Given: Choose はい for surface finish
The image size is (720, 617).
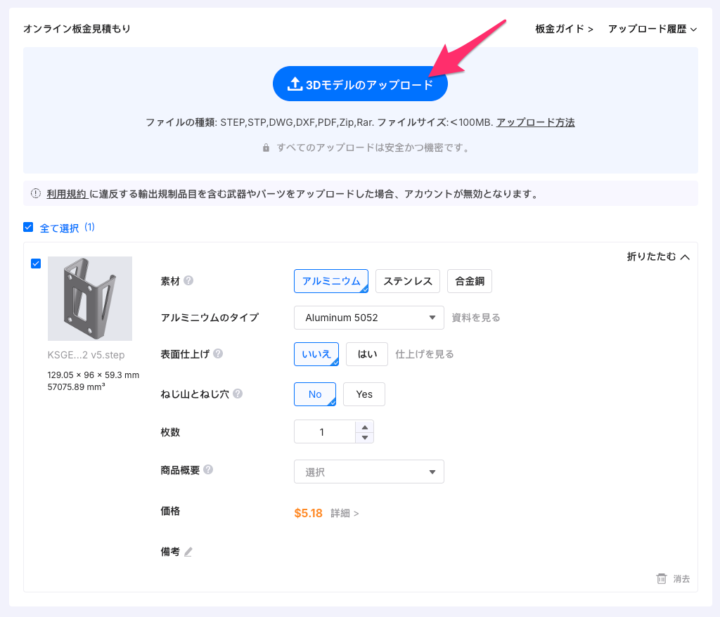Looking at the screenshot, I should point(367,354).
